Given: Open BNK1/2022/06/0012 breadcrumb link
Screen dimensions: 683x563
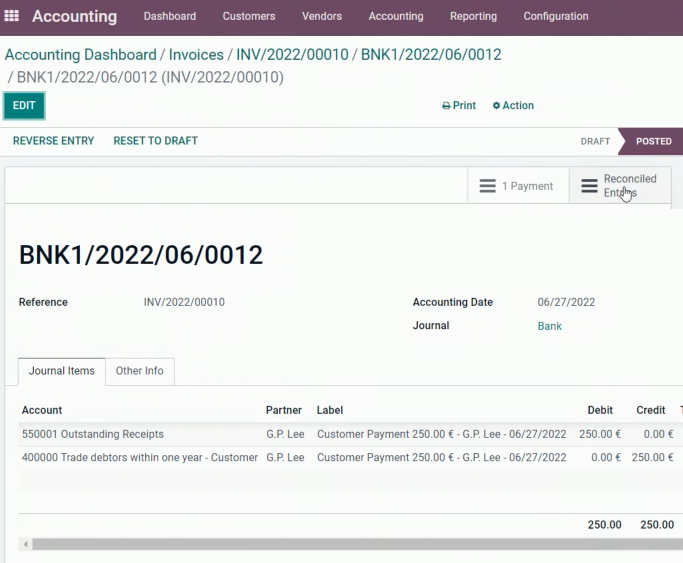Looking at the screenshot, I should [431, 55].
